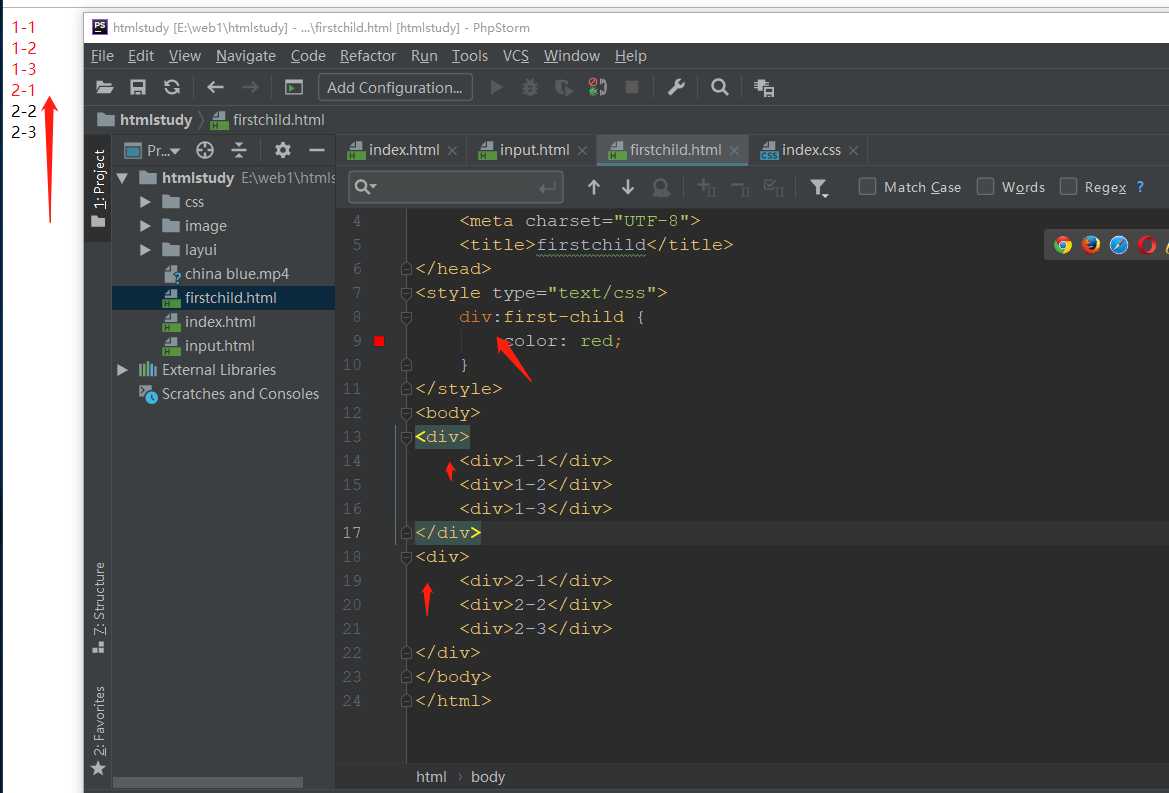The height and width of the screenshot is (793, 1169).
Task: Open the File menu
Action: point(102,56)
